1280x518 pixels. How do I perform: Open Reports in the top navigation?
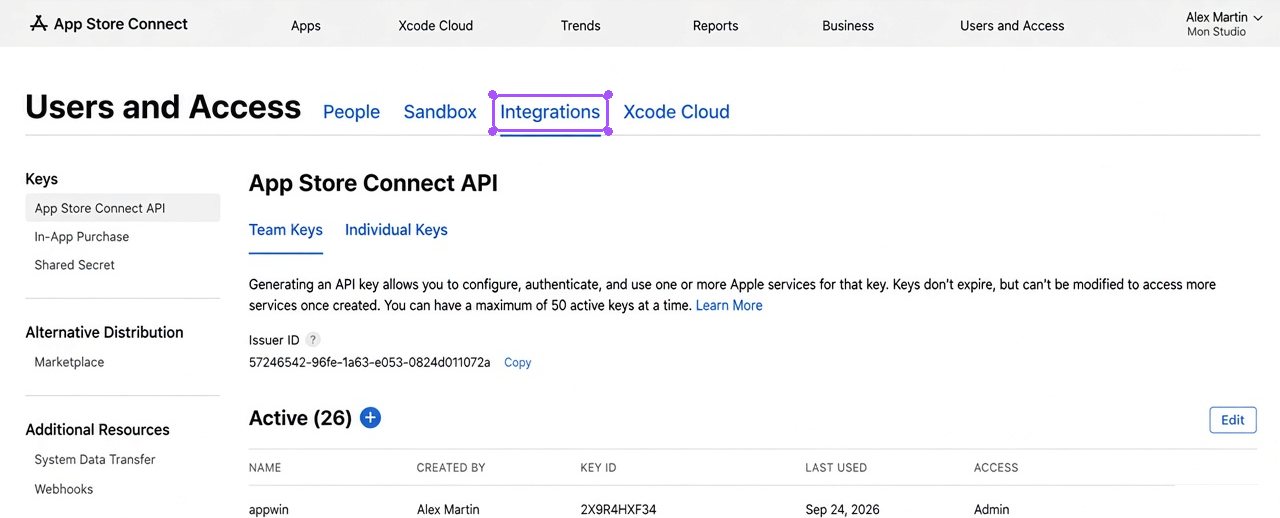click(x=716, y=26)
